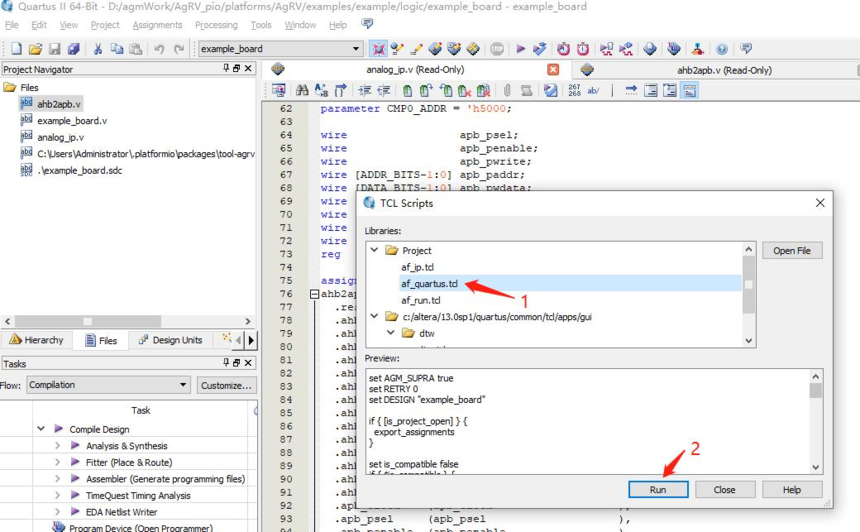Expand the Assembler task
The image size is (860, 532).
(x=58, y=479)
